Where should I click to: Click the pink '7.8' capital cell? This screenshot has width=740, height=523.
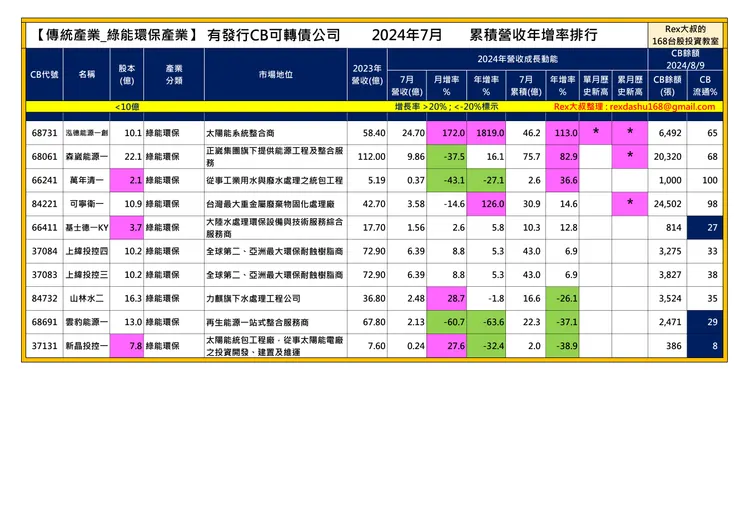126,346
